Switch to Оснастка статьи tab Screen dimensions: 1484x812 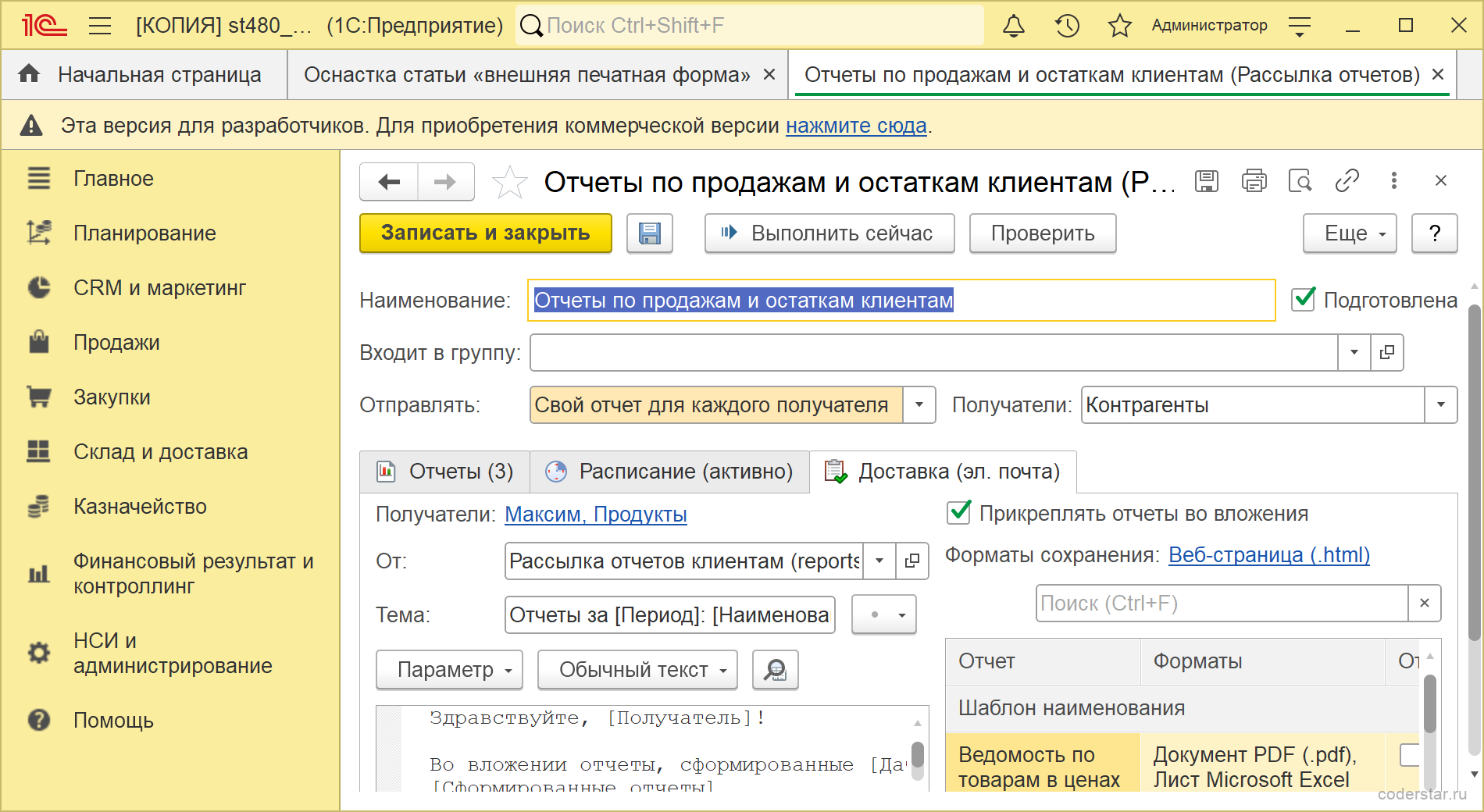click(x=526, y=75)
